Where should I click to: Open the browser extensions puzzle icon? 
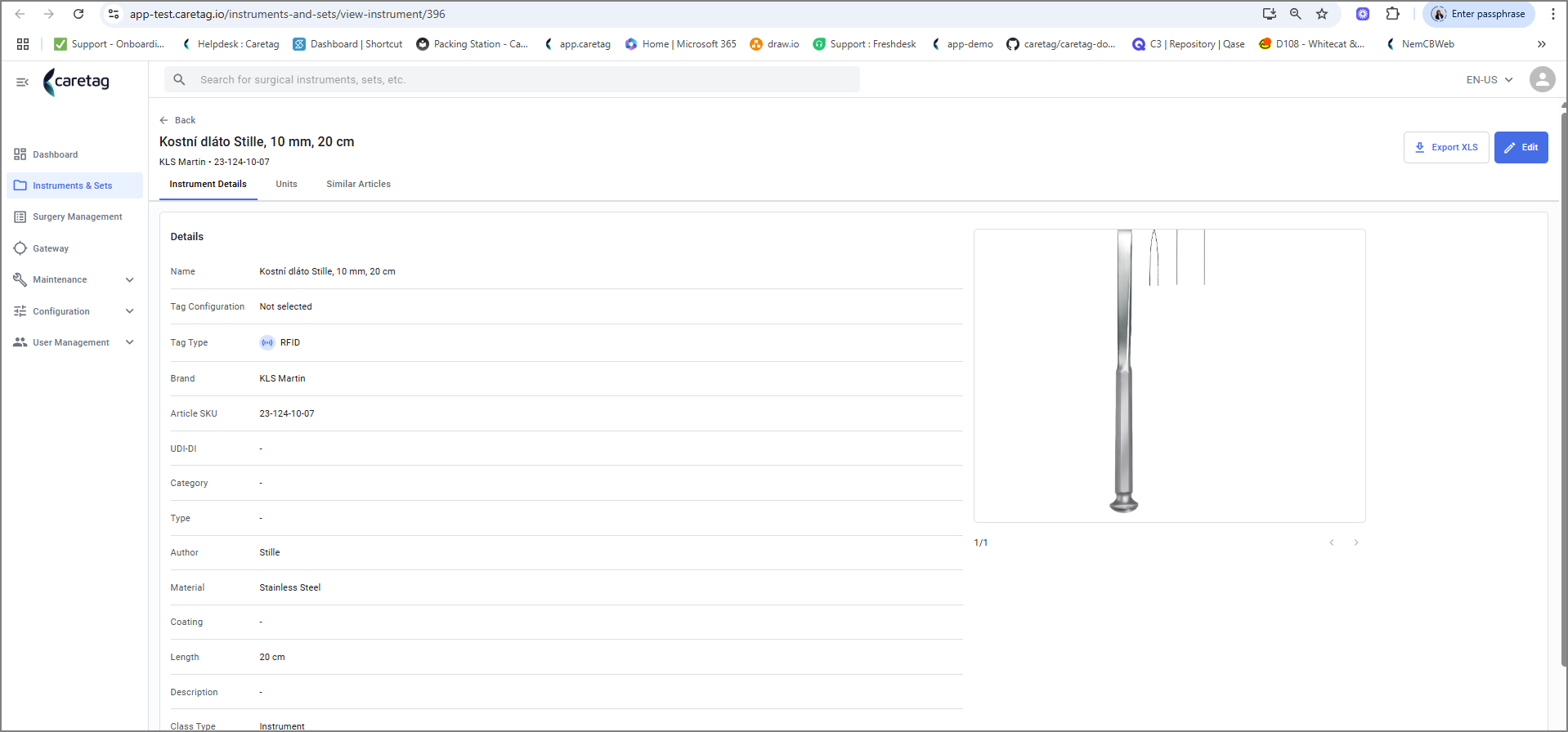click(1393, 14)
